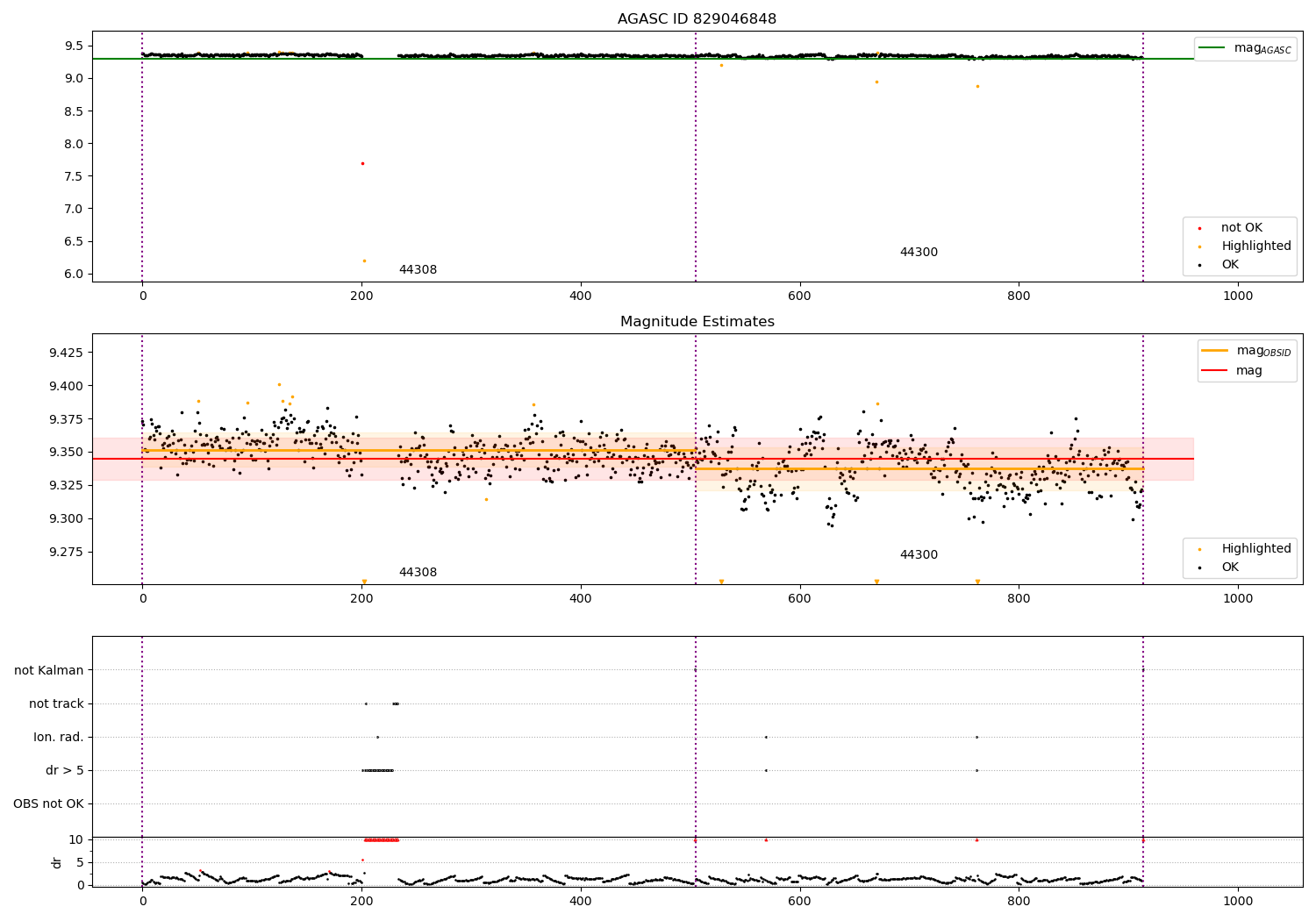Select mag OBSID legend label in middle plot

pos(1264,351)
